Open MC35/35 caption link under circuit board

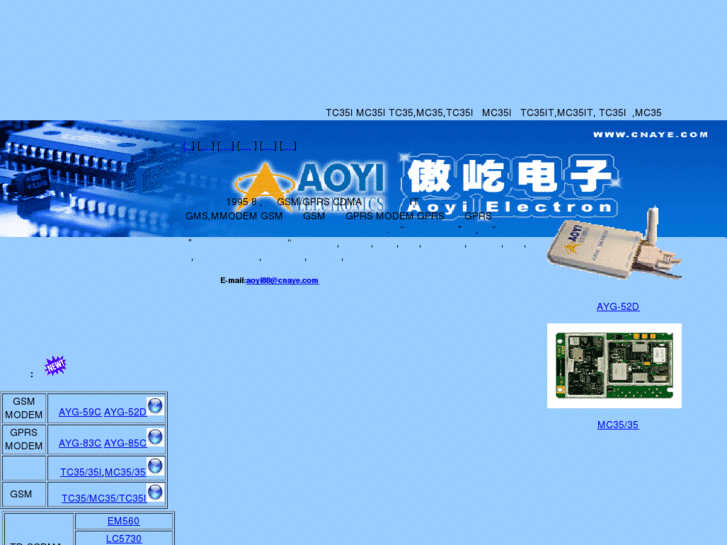618,425
